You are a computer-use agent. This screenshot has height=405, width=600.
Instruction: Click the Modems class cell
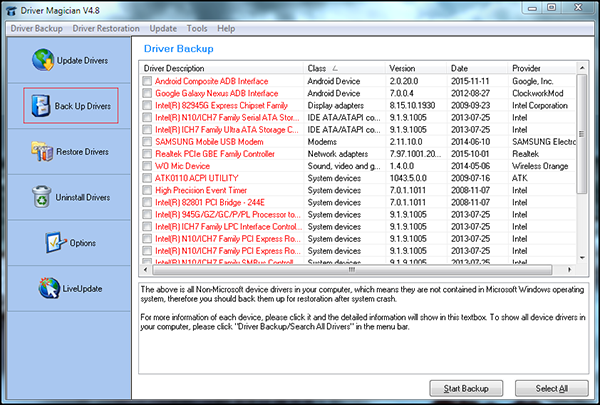(x=322, y=142)
